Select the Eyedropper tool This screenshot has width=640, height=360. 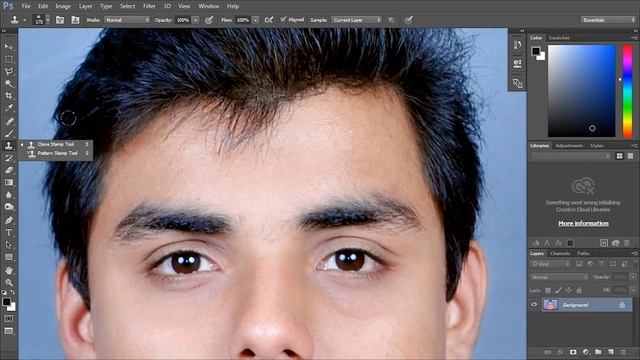[x=9, y=108]
